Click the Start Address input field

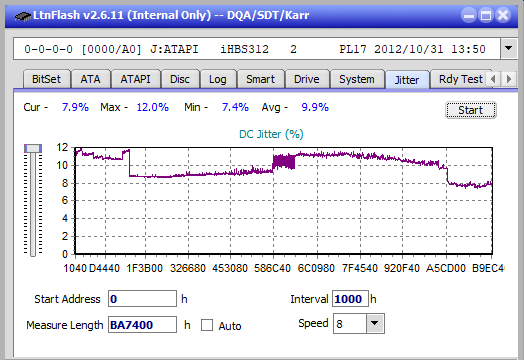[x=142, y=298]
